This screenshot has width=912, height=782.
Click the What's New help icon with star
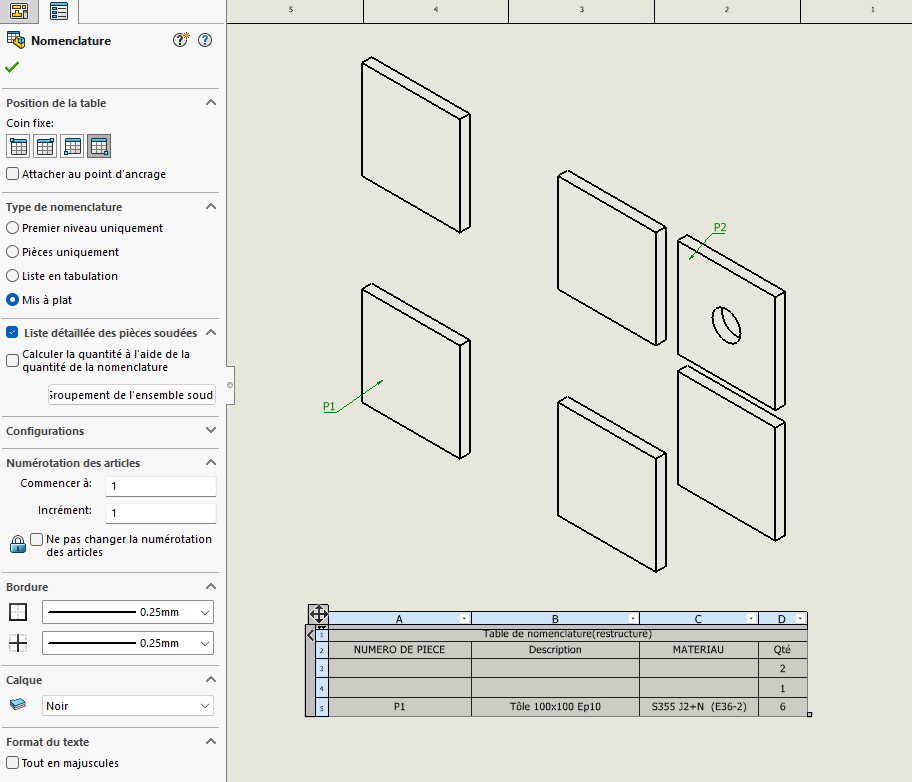181,41
